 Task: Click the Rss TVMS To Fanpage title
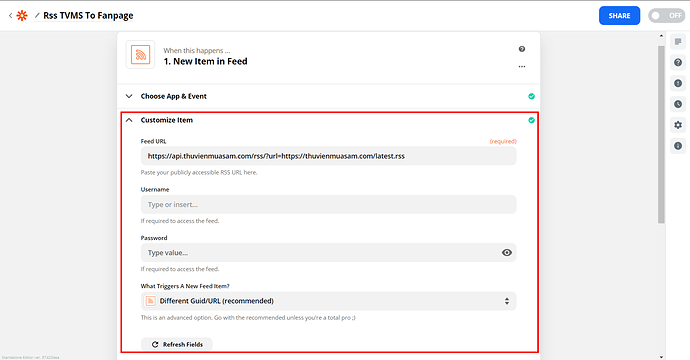tap(88, 15)
